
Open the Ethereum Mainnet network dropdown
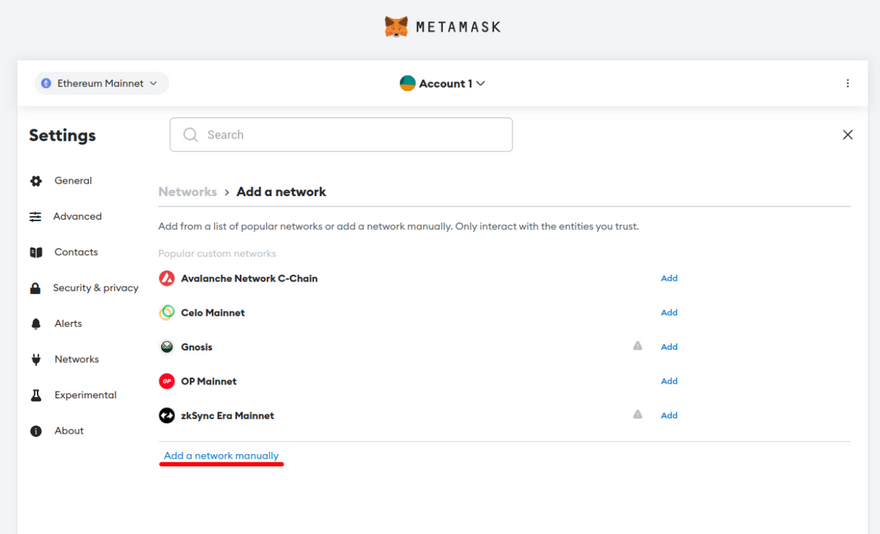coord(102,83)
